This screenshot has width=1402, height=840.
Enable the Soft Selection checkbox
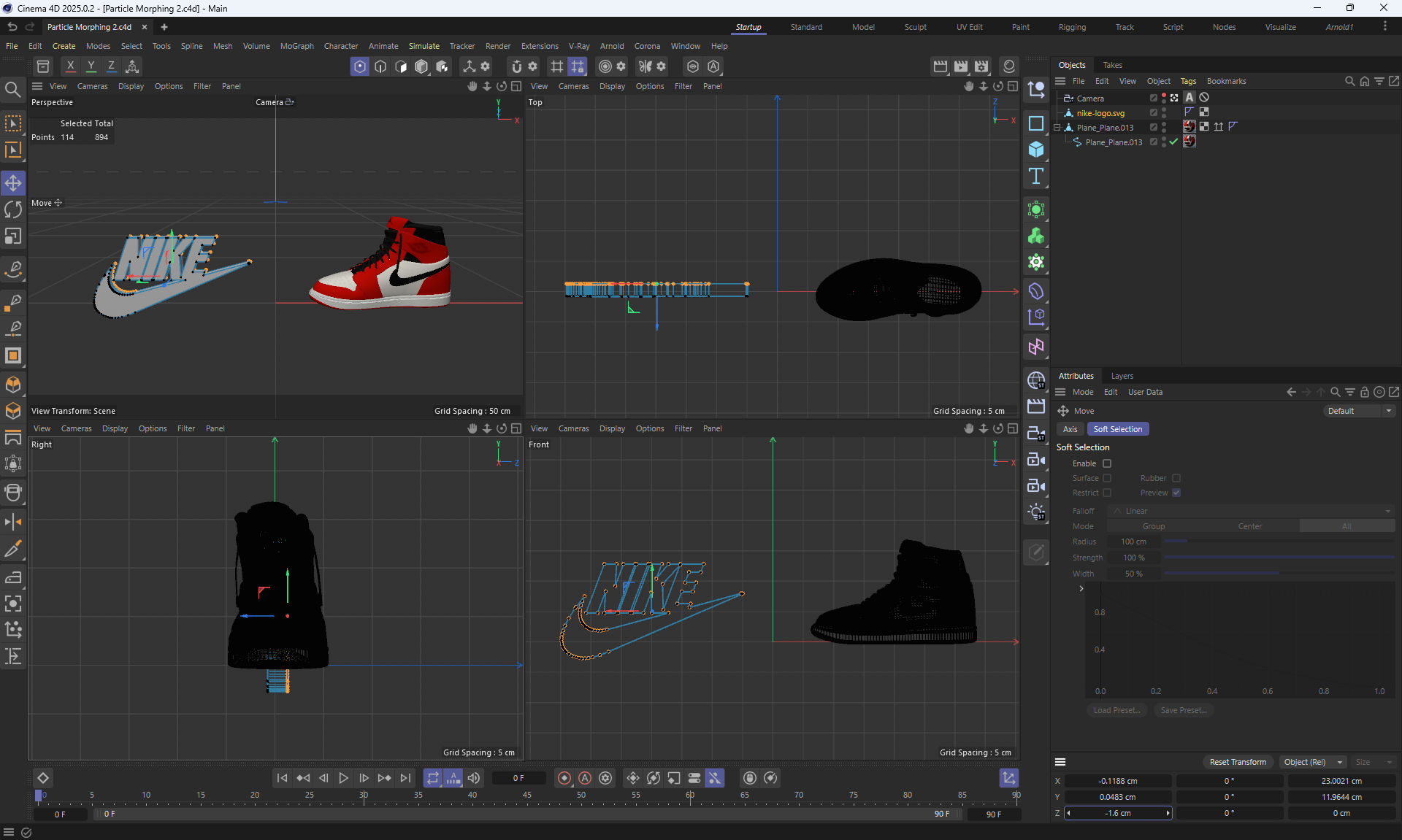(1107, 463)
